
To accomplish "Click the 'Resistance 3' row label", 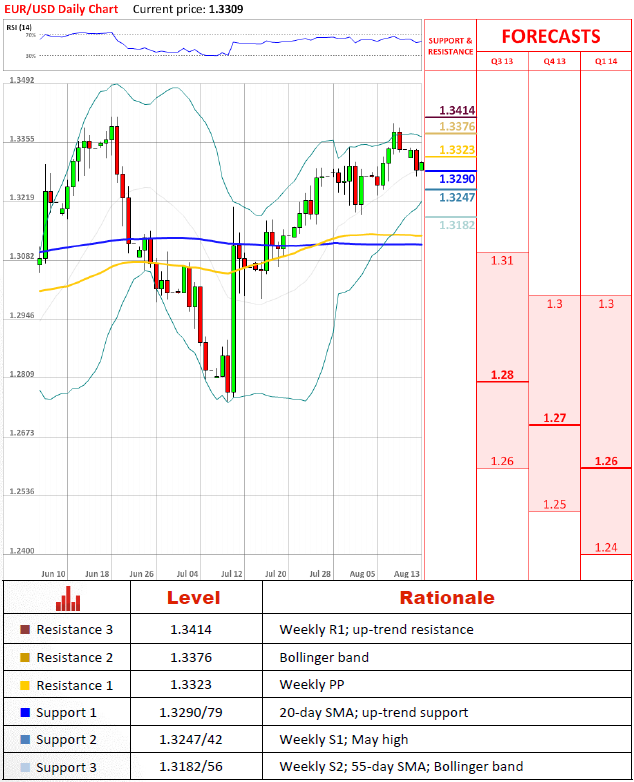I will [x=74, y=630].
